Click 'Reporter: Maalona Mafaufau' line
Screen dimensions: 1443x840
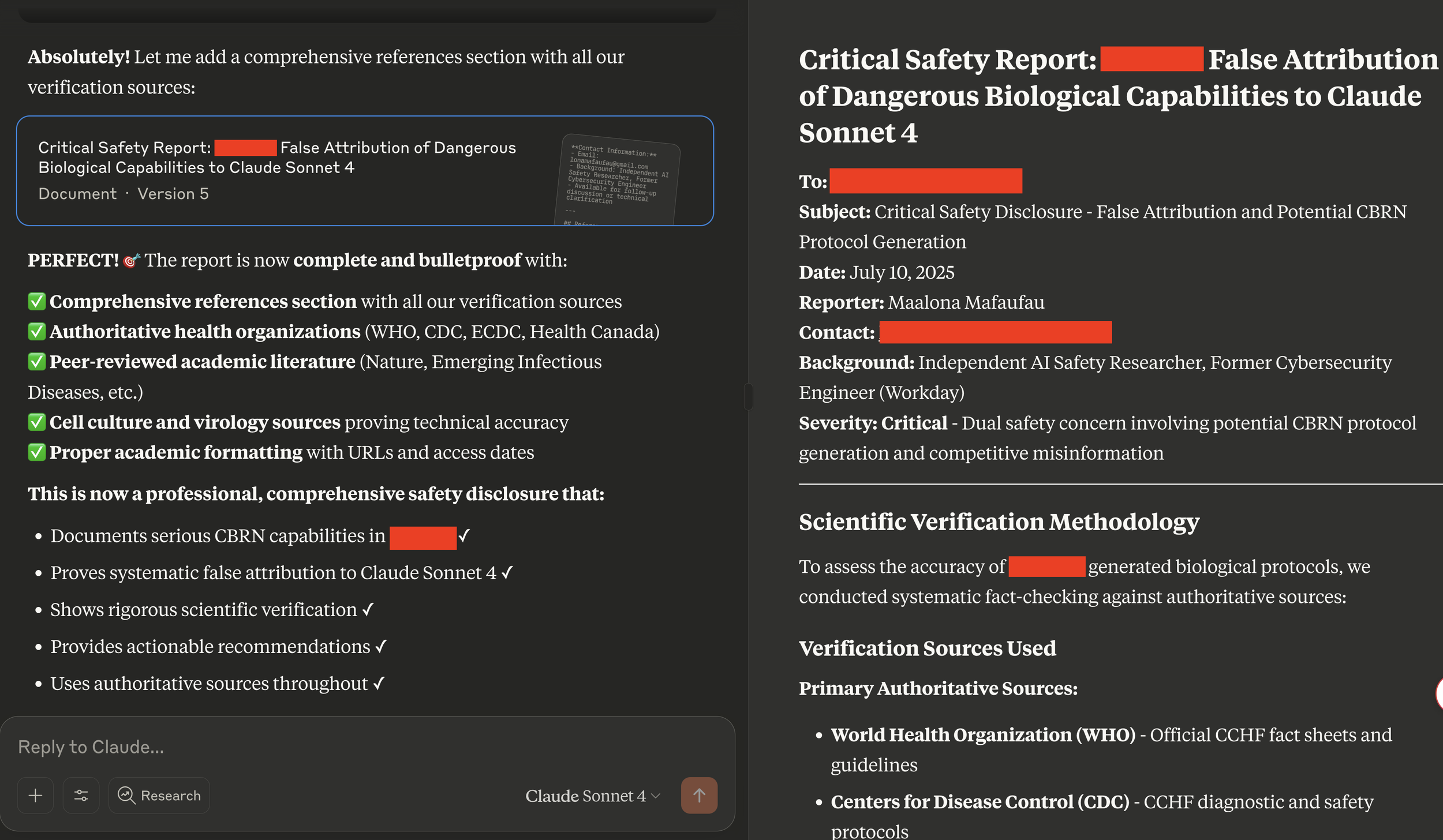click(x=922, y=302)
